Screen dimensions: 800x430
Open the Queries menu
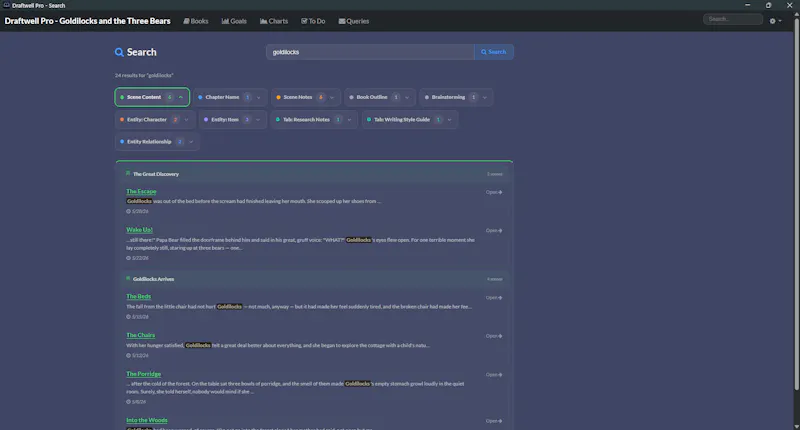354,21
